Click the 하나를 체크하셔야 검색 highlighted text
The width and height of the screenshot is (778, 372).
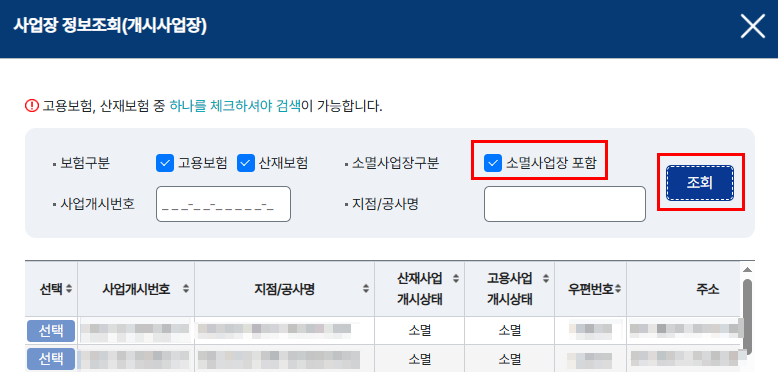[x=235, y=106]
